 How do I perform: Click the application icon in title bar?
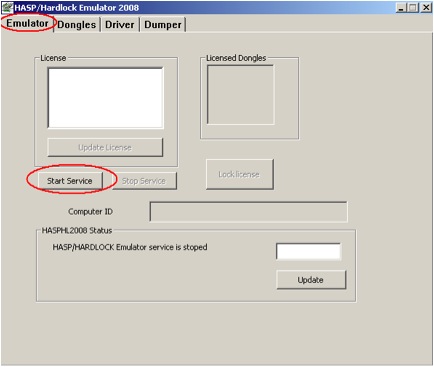point(7,7)
